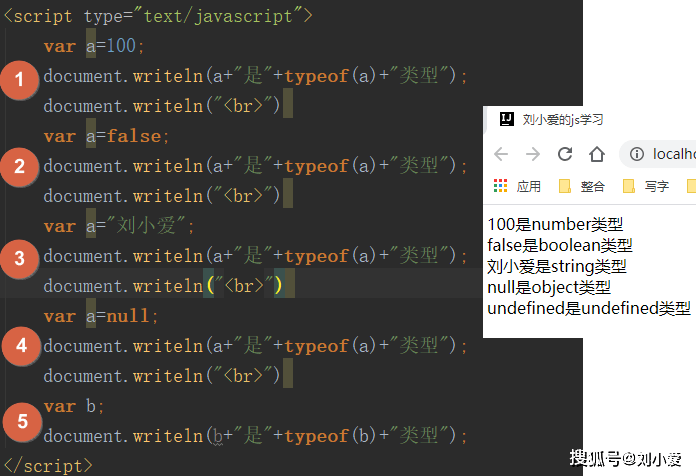Click the output line null是object类型
Viewport: 696px width, 476px height.
[549, 287]
